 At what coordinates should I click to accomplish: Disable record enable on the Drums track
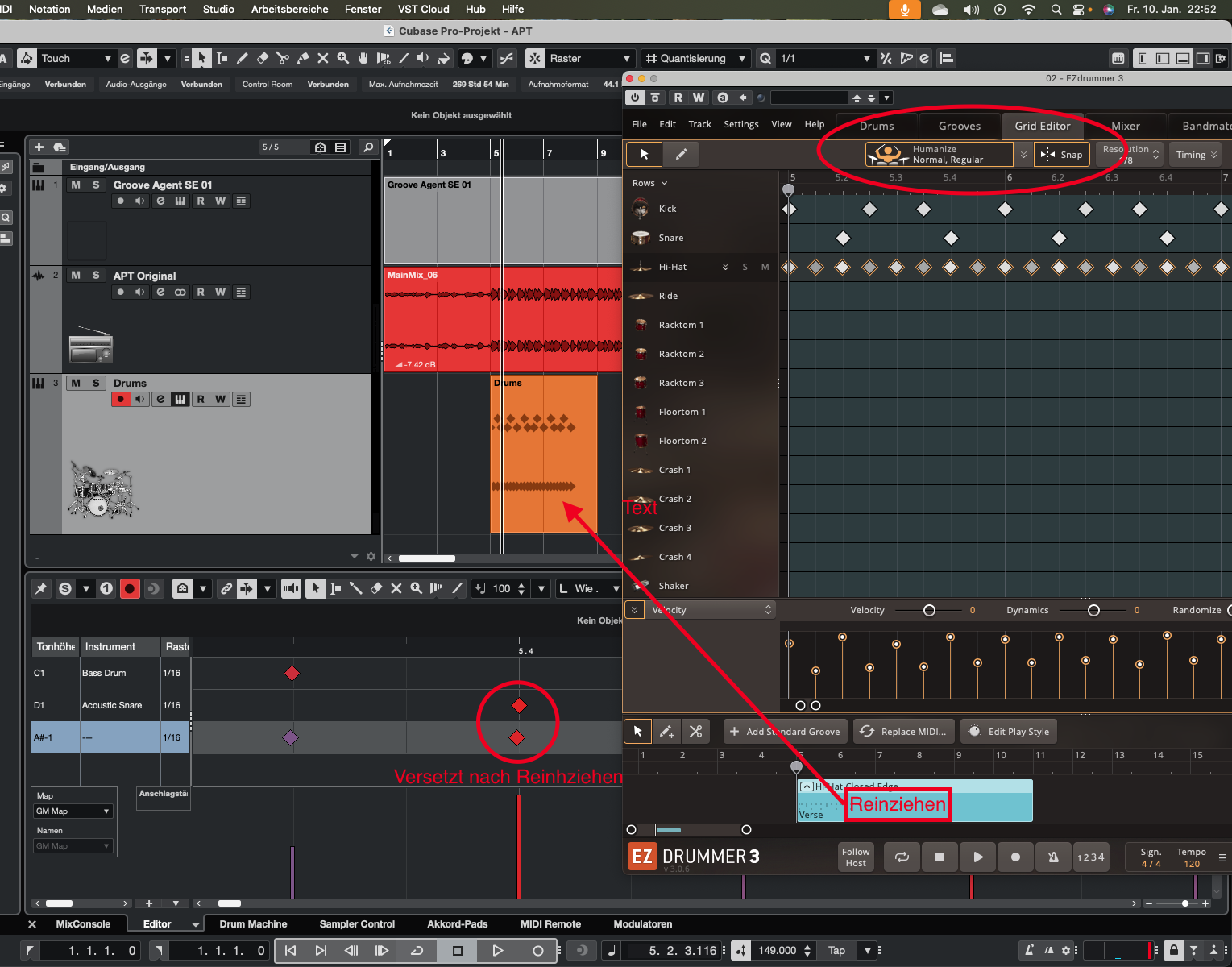point(121,399)
